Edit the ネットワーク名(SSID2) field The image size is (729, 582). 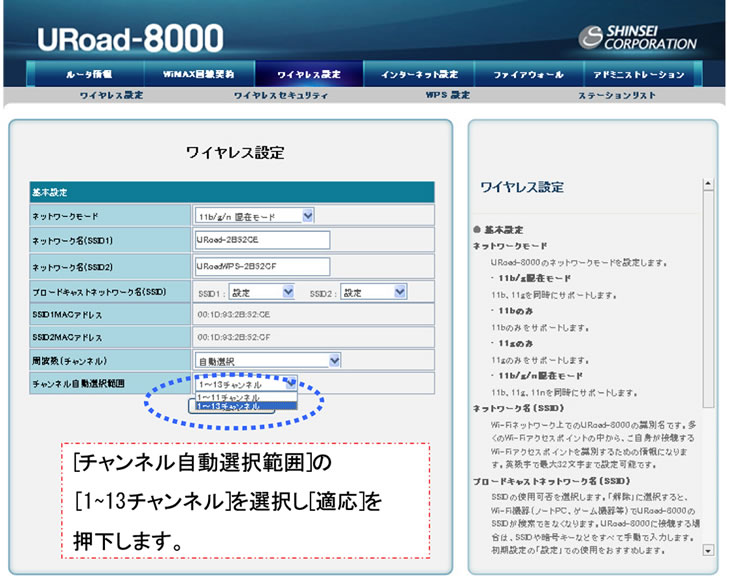263,266
